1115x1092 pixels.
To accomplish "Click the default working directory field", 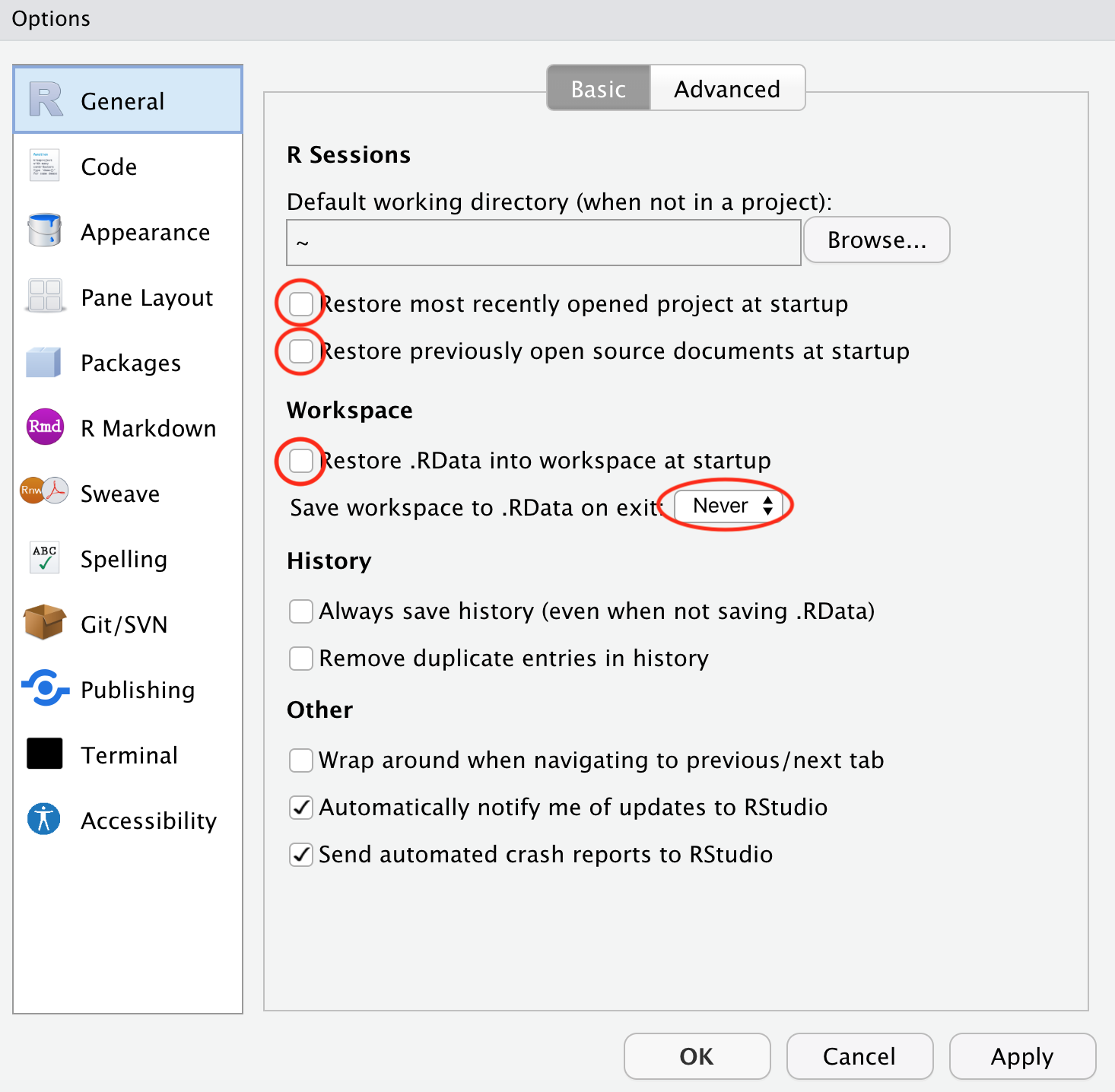I will tap(543, 243).
